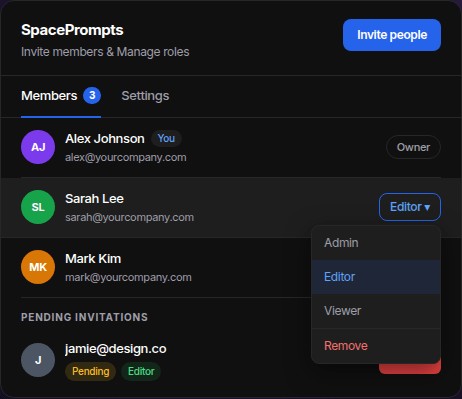Click alex@yourcompany.com email
Screen dimensions: 462x399
click(126, 157)
